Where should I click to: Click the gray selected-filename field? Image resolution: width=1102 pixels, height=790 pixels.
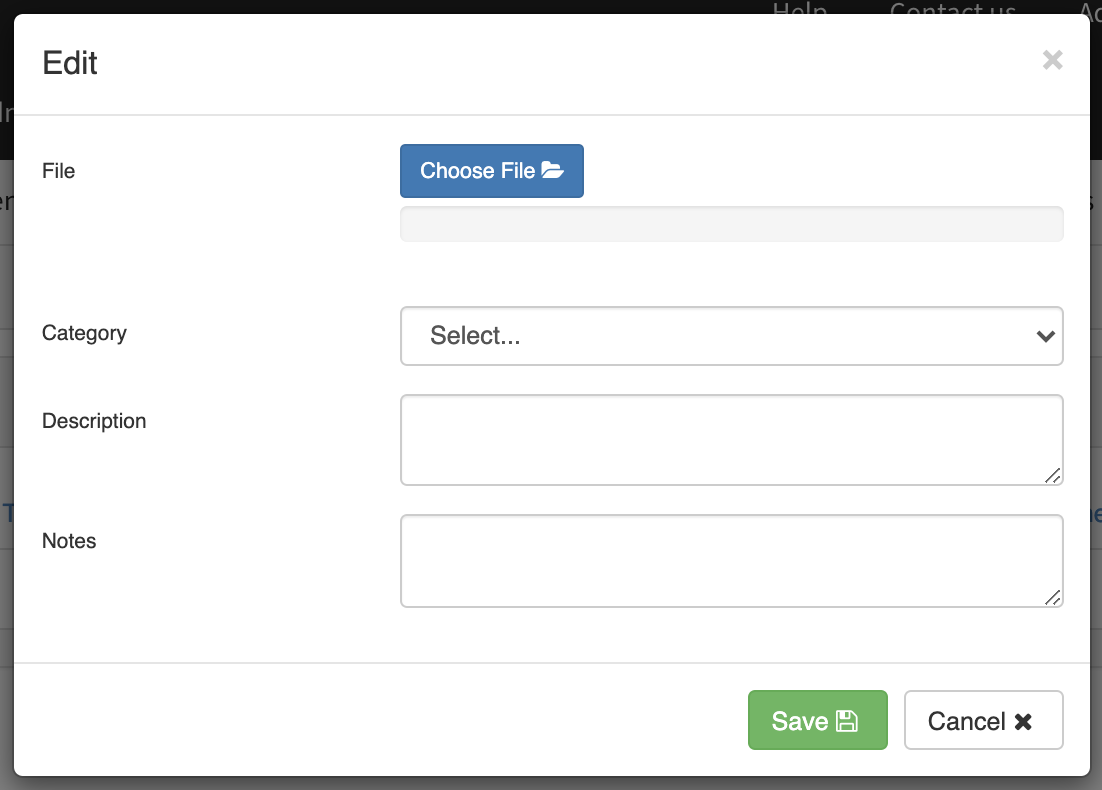(x=731, y=225)
